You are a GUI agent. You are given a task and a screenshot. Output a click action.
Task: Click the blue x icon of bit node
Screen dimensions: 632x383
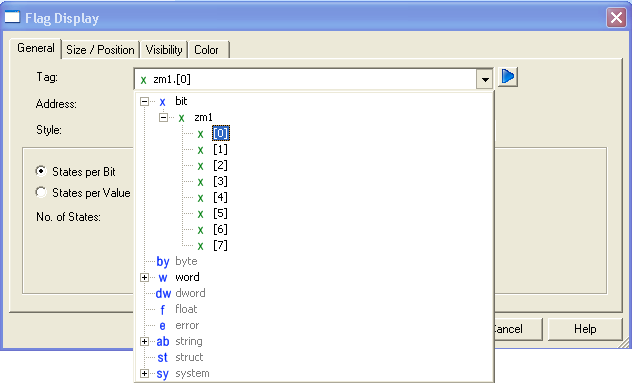point(162,102)
